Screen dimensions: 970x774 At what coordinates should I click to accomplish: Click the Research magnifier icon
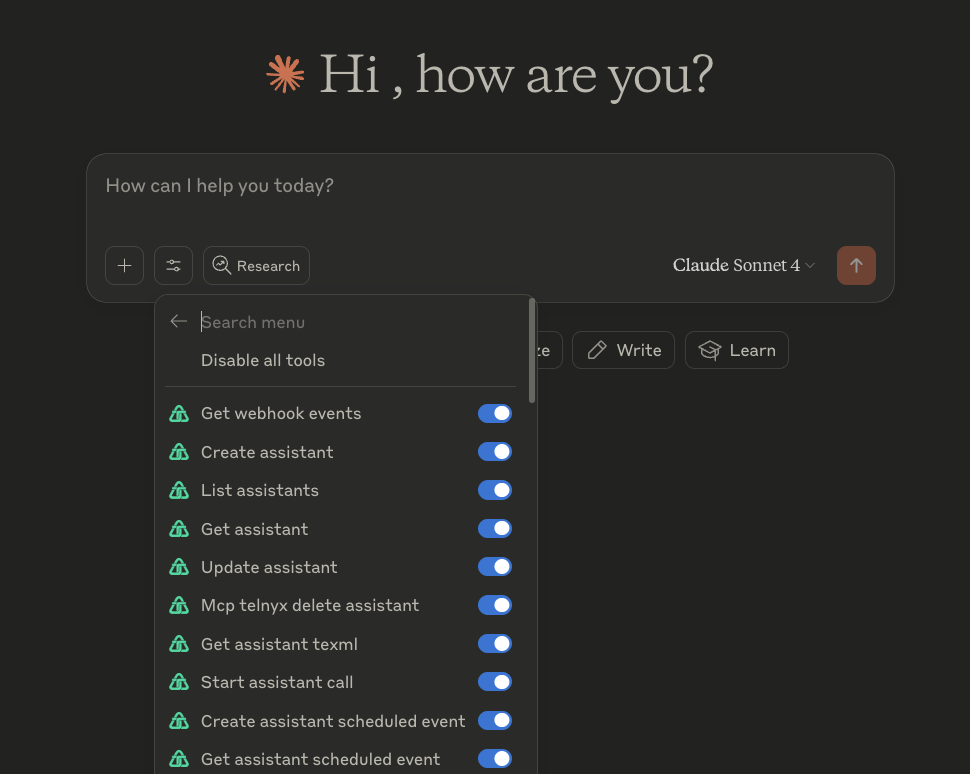pos(221,265)
